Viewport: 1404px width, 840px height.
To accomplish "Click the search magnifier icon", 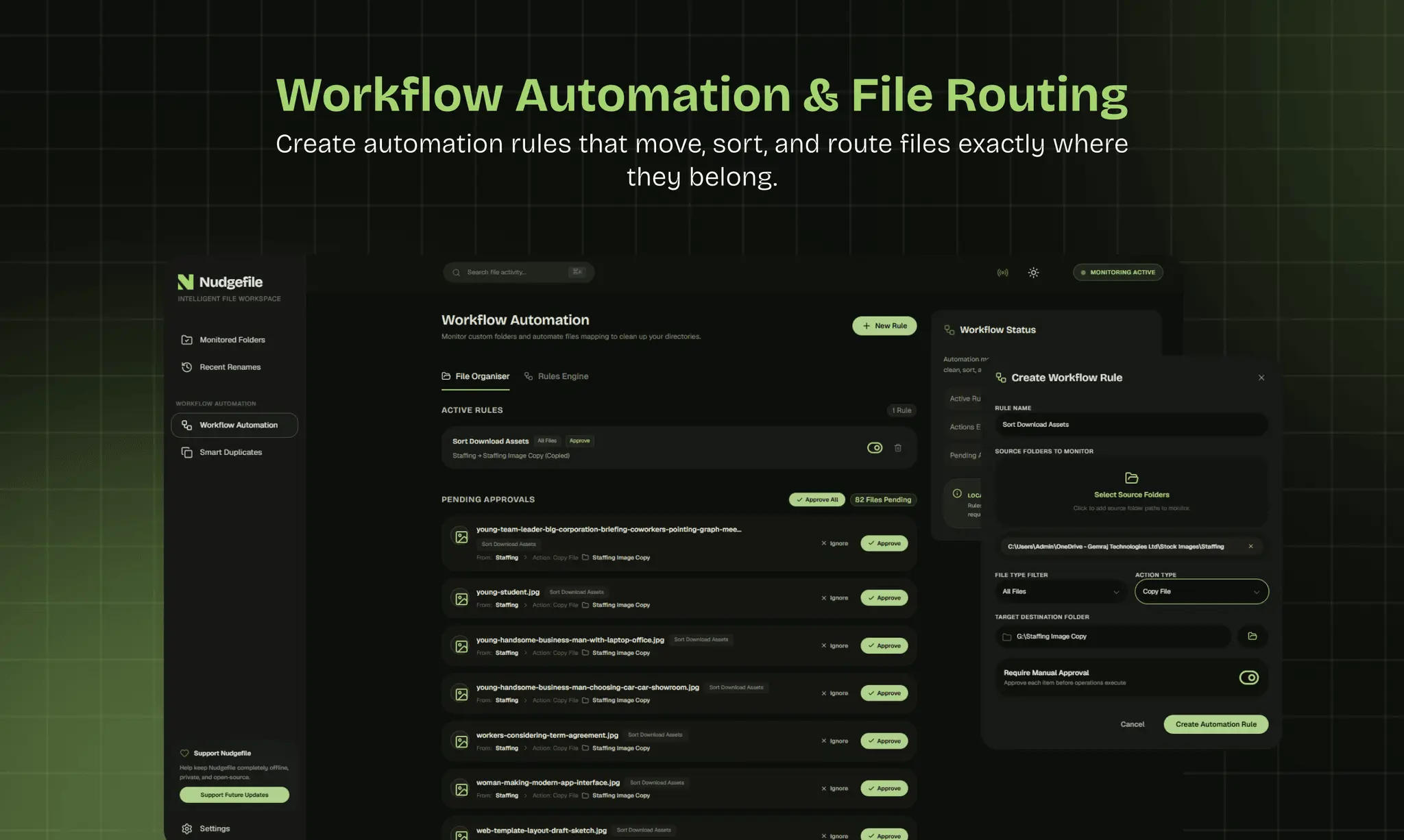I will (457, 273).
